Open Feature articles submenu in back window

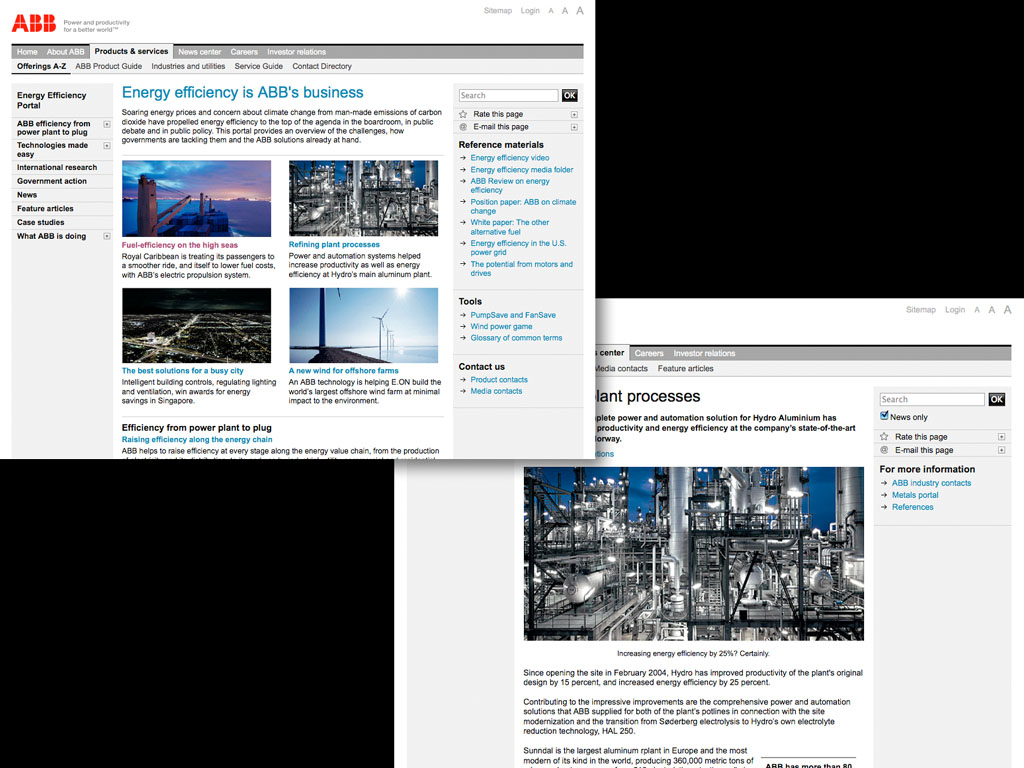(x=686, y=369)
